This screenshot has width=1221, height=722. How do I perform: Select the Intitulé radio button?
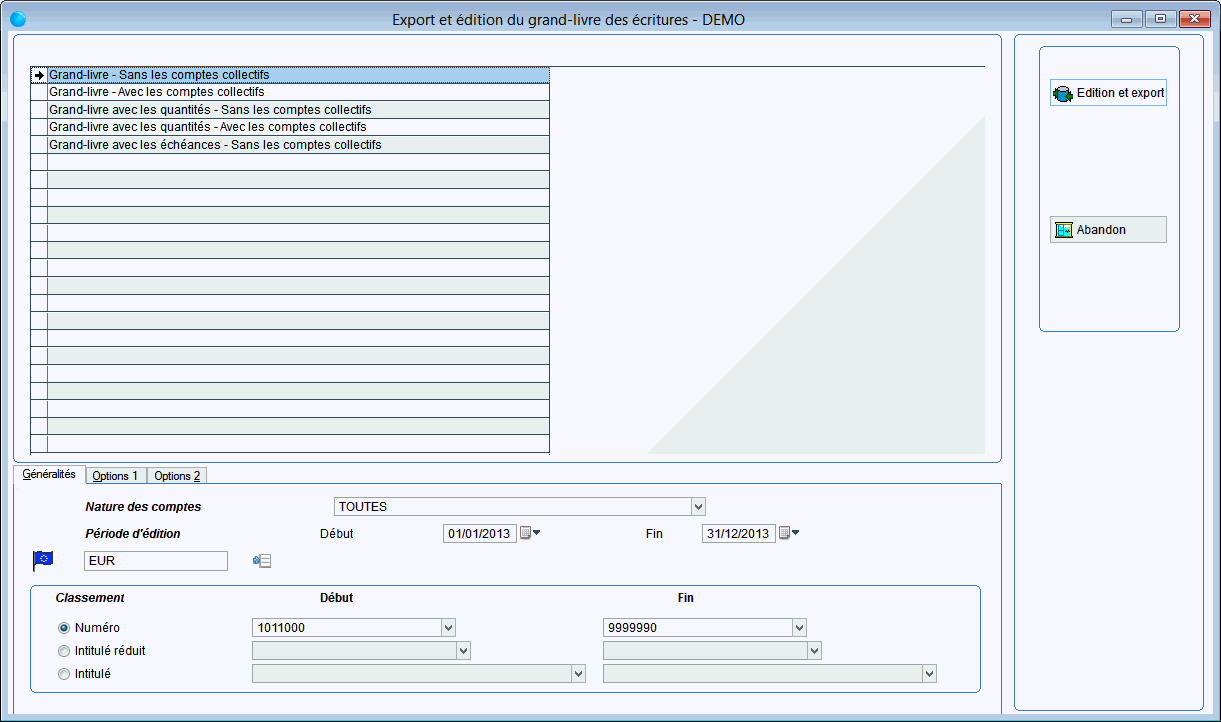tap(64, 674)
